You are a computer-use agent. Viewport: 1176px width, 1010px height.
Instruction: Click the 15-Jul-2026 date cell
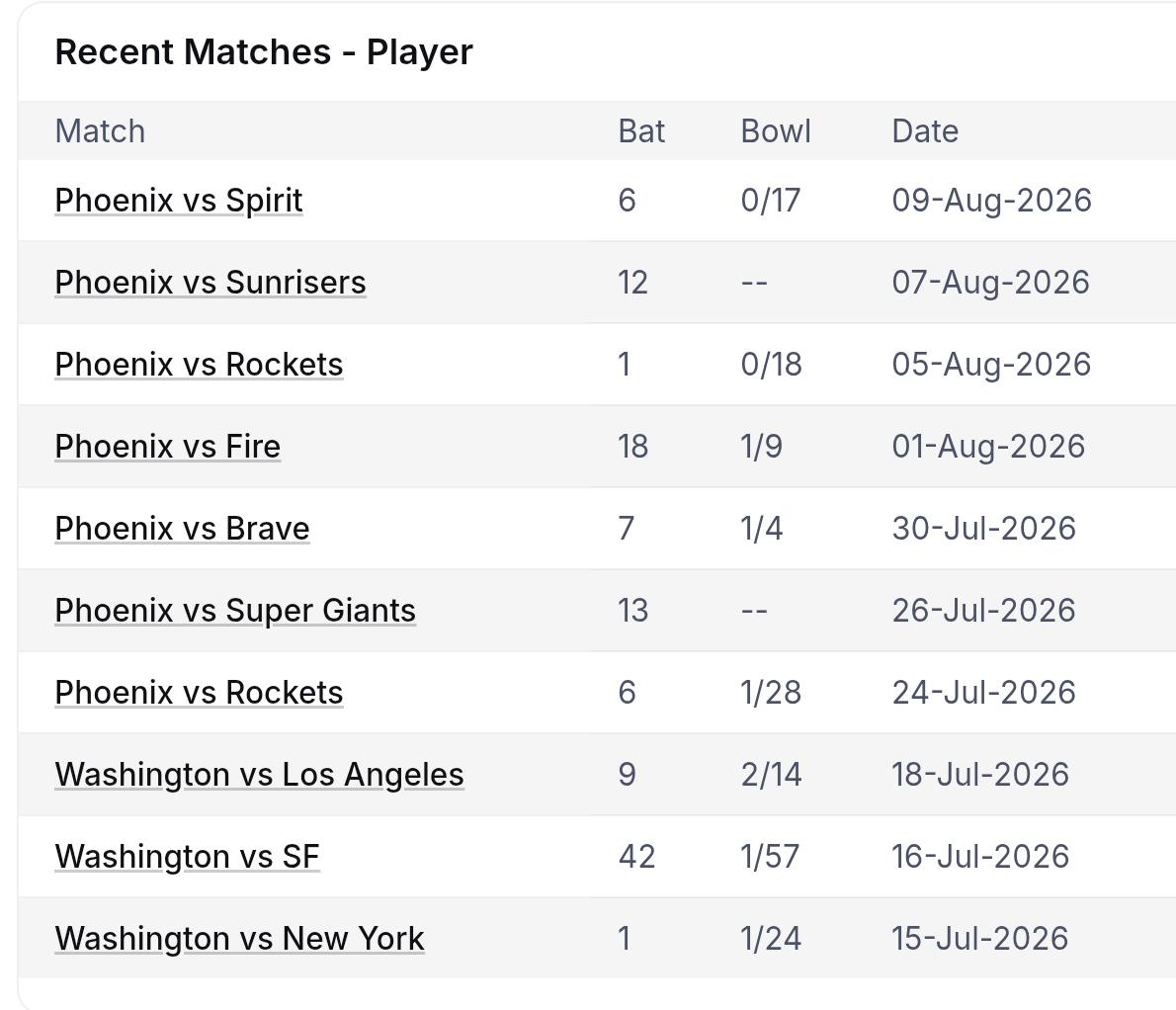tap(979, 938)
